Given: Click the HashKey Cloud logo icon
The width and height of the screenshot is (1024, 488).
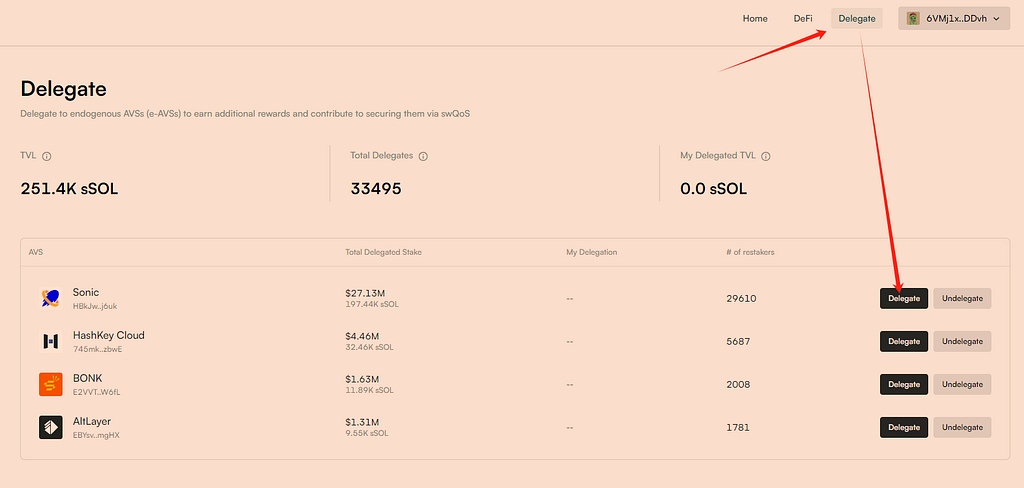Looking at the screenshot, I should click(x=50, y=341).
